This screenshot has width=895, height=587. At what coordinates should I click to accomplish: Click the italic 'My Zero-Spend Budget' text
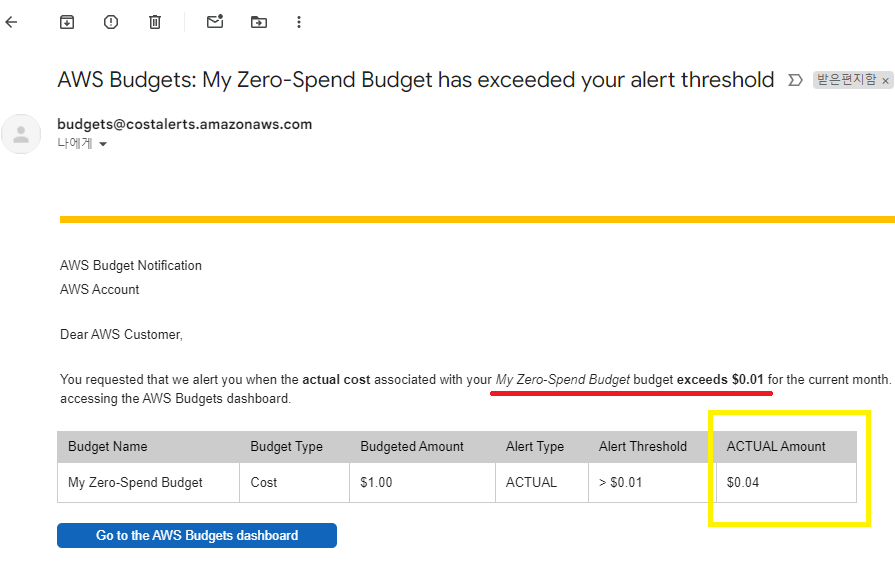click(x=563, y=380)
